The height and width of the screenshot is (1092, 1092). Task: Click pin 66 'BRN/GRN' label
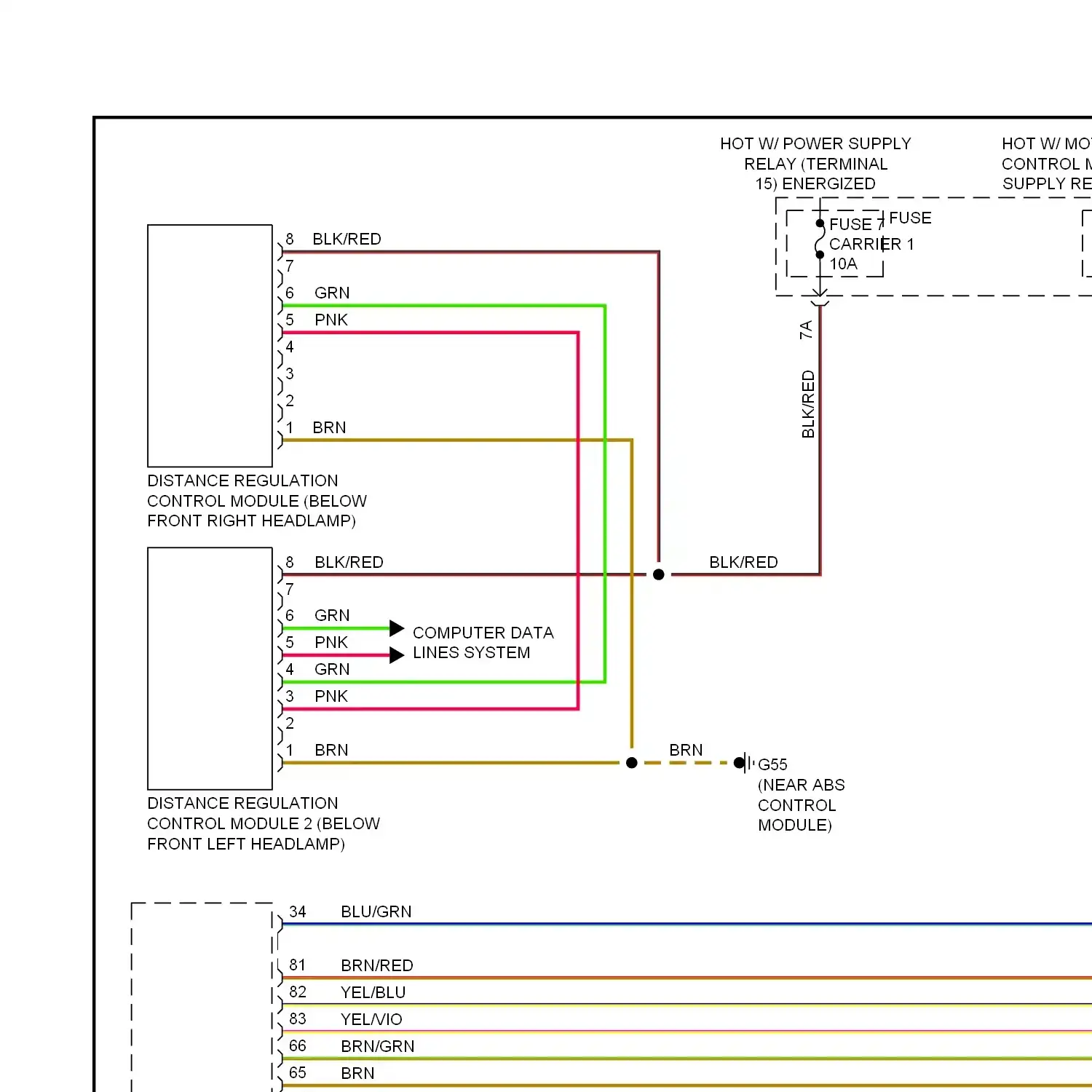point(378,1046)
